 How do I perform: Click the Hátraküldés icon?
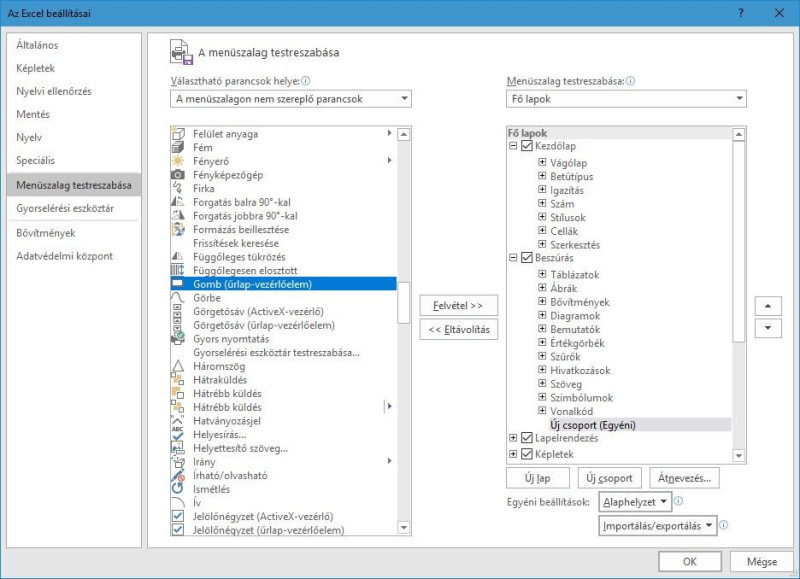click(x=178, y=380)
